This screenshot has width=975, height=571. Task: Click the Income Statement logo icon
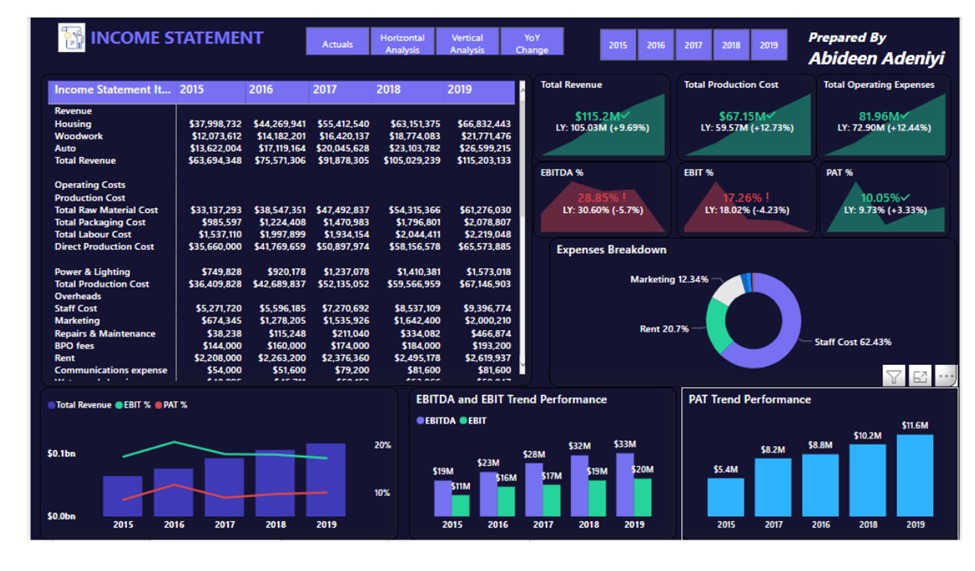pyautogui.click(x=71, y=38)
